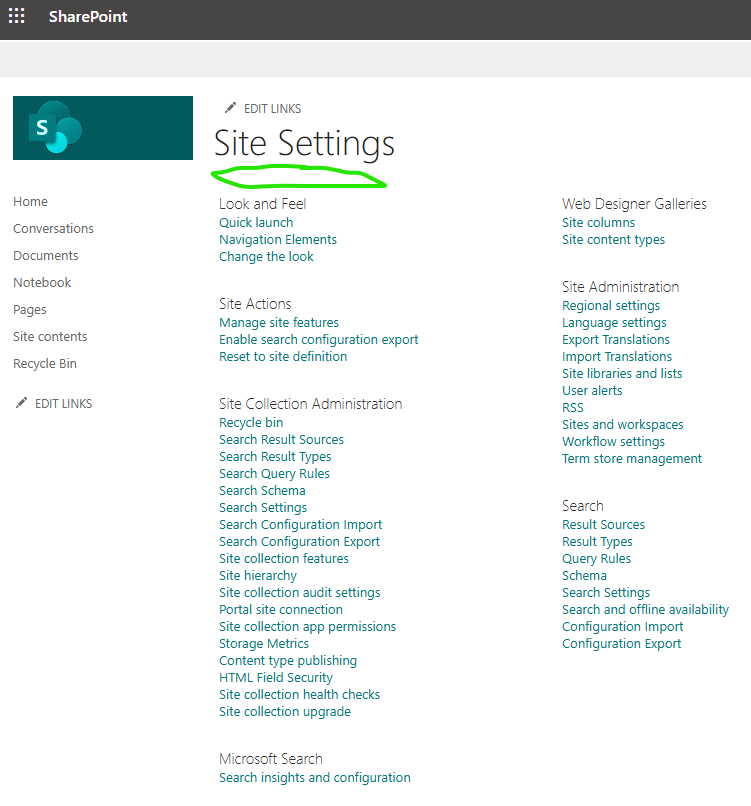The width and height of the screenshot is (751, 806).
Task: Open the app launcher waffle icon
Action: 16,16
